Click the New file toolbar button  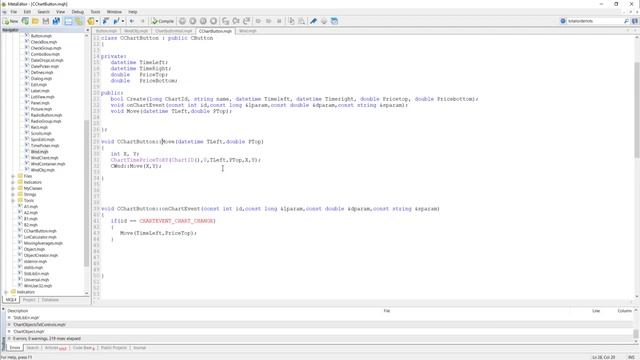pos(11,21)
